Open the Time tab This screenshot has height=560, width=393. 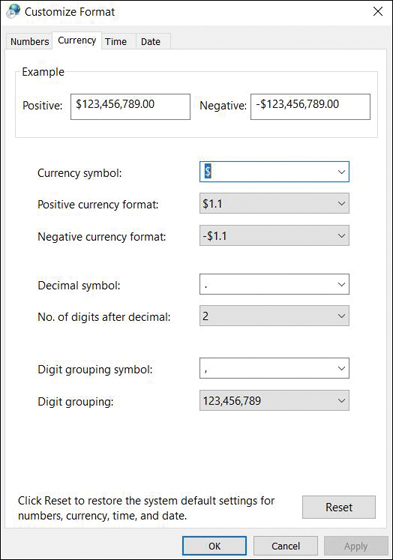point(116,41)
